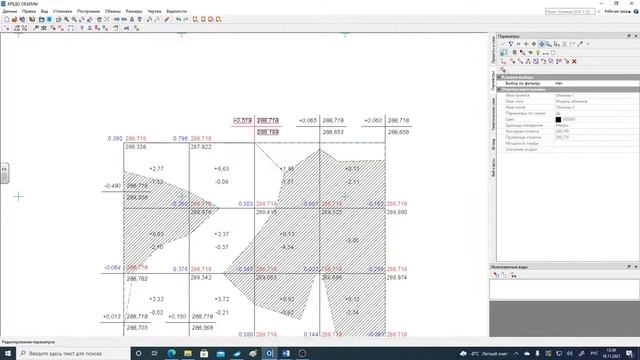Open the taskbar weather widget
This screenshot has height=360, width=640.
click(483, 353)
